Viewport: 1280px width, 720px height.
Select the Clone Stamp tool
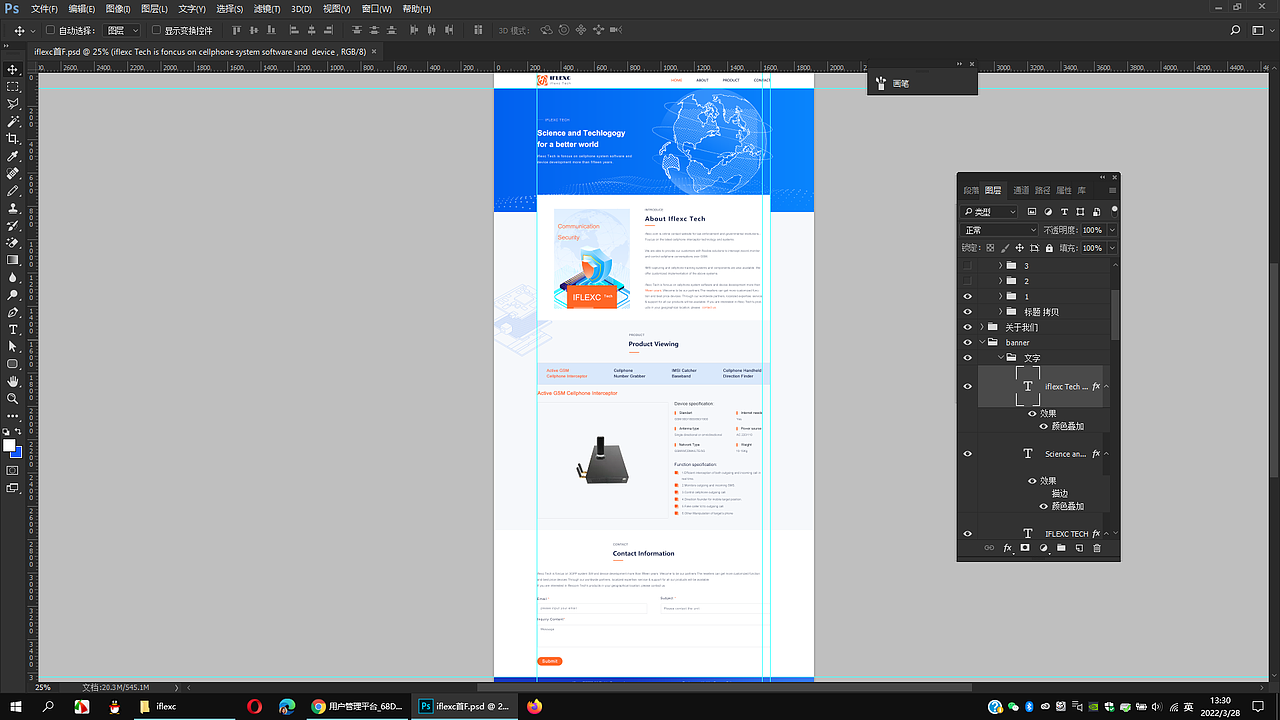[13, 208]
